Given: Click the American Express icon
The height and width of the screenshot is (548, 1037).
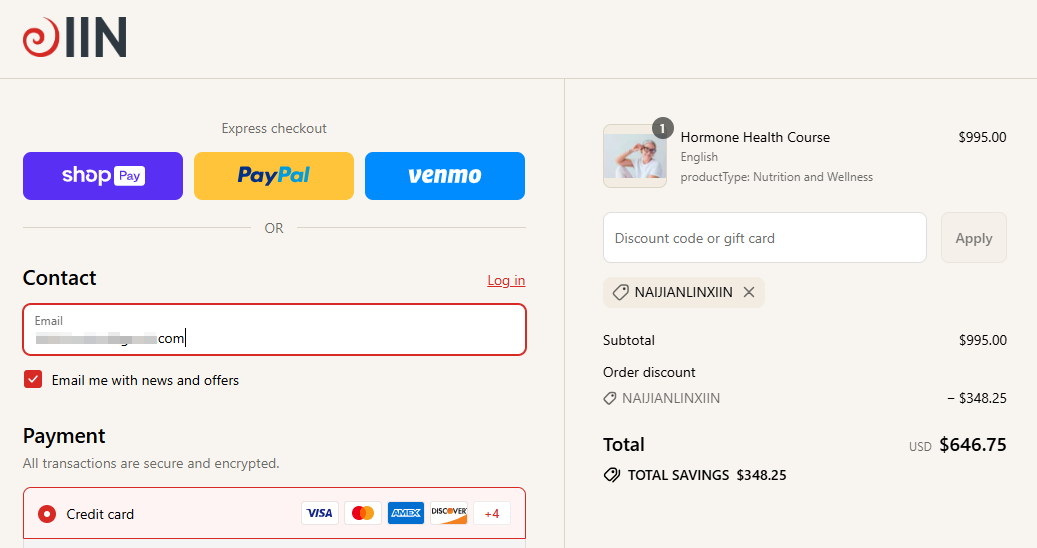Looking at the screenshot, I should tap(406, 513).
